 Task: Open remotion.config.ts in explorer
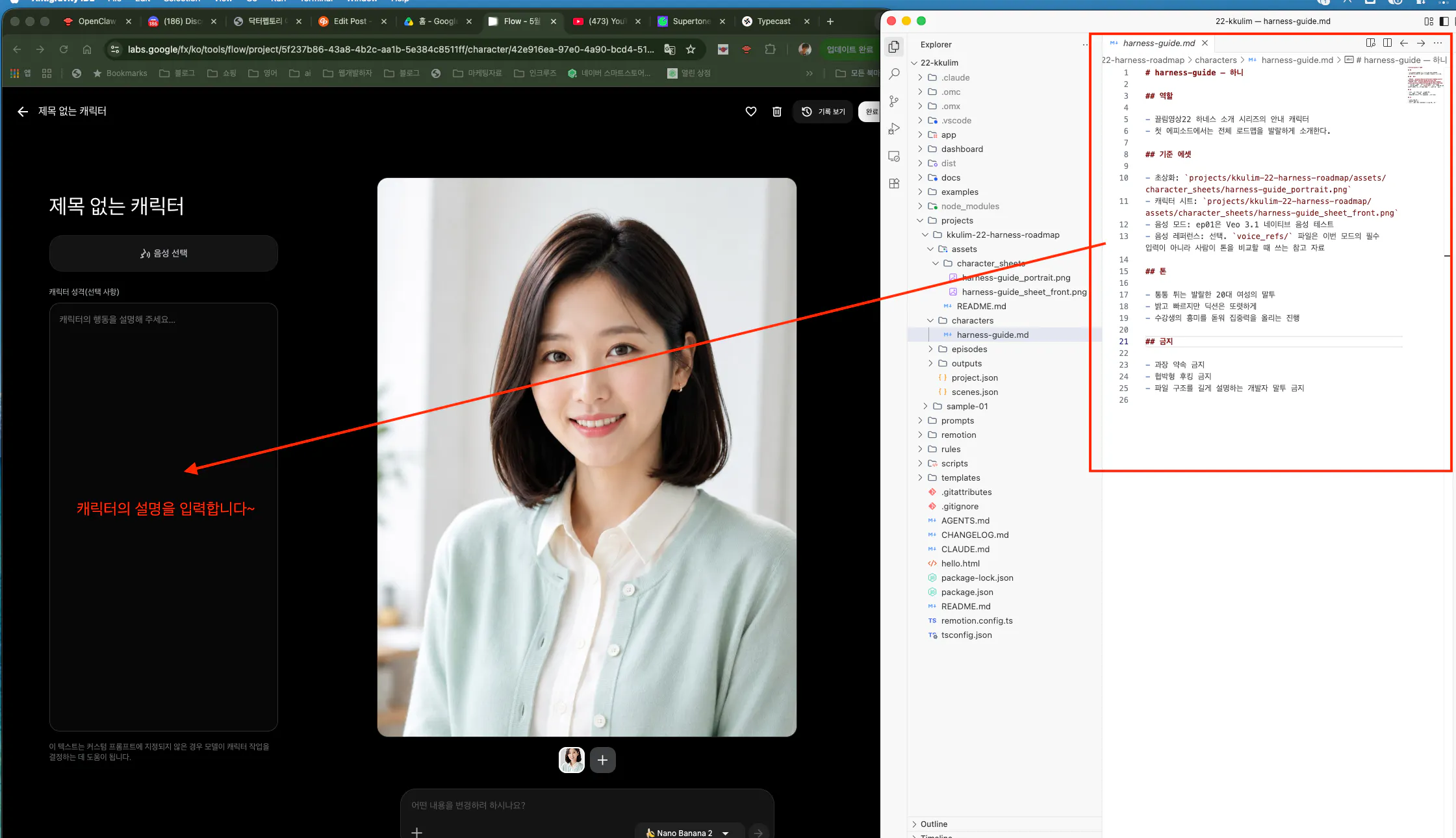[977, 620]
